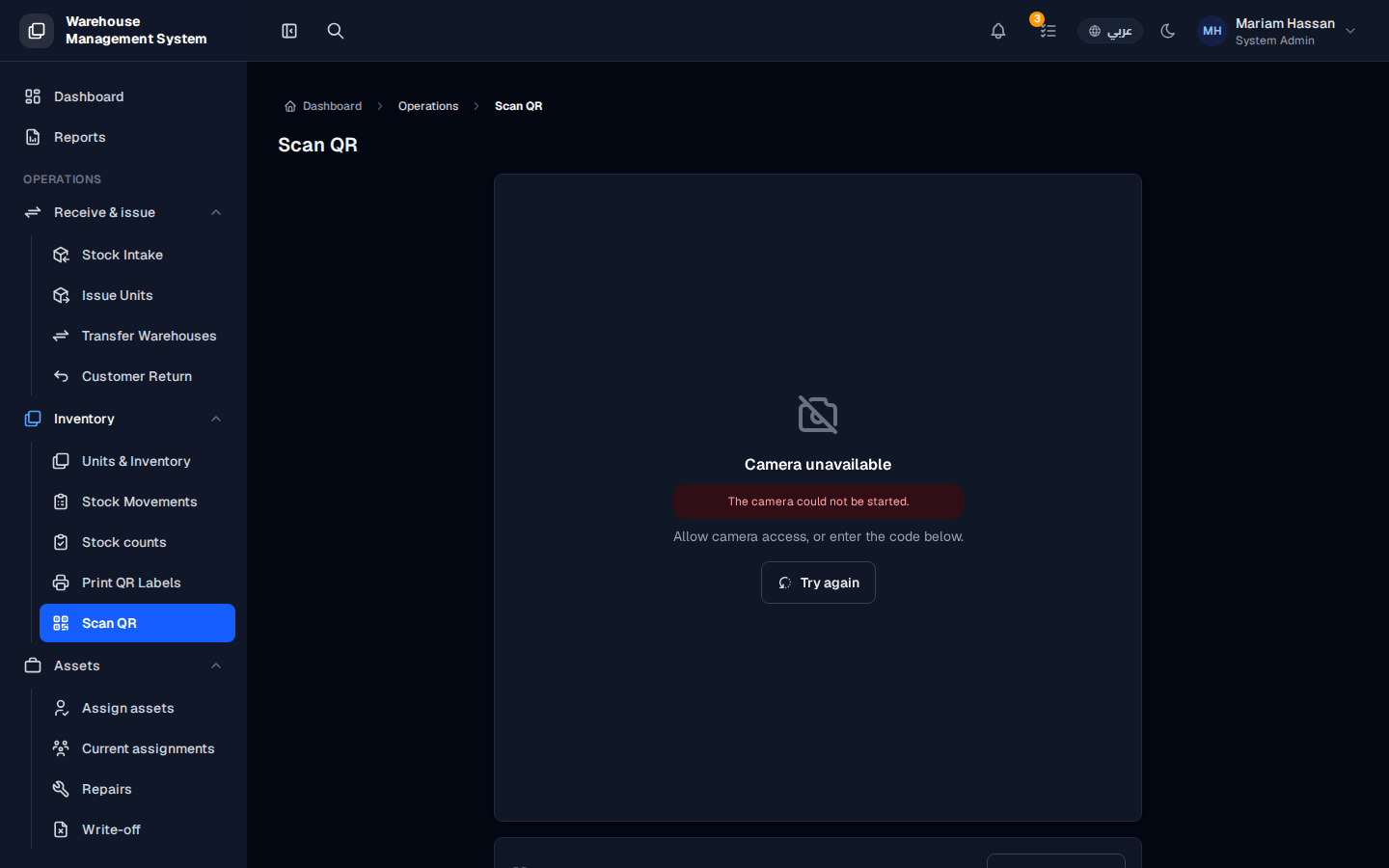Open Reports in the sidebar

[123, 137]
